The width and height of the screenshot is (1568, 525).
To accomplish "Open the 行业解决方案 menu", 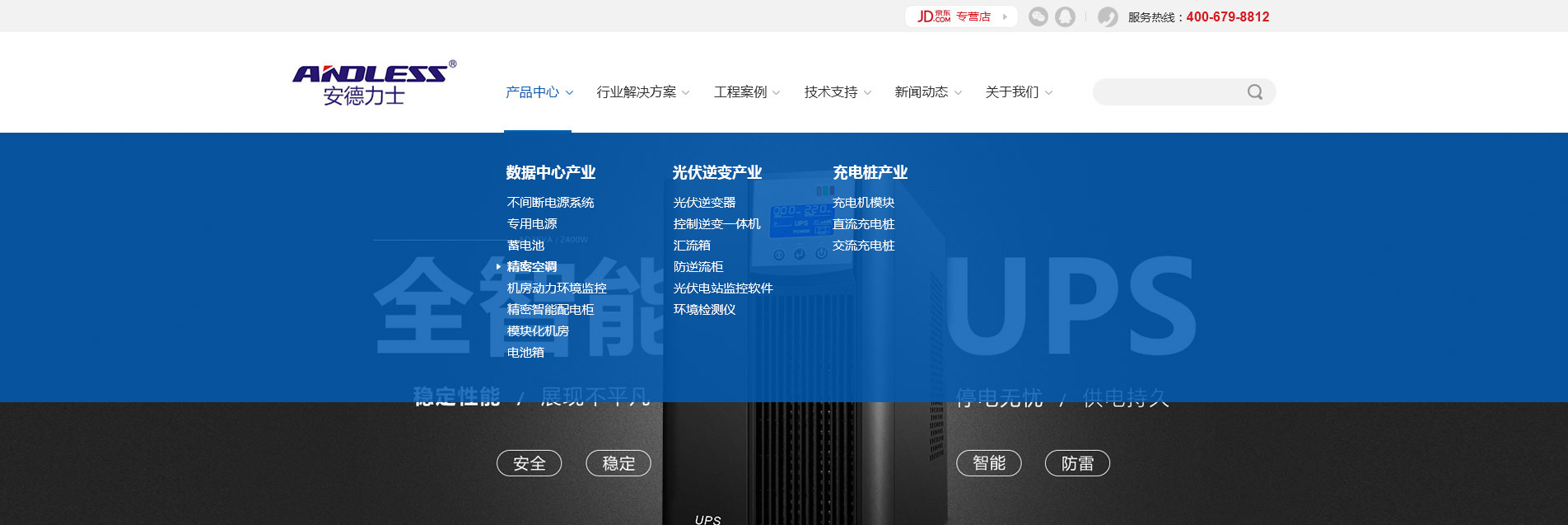I will click(637, 92).
